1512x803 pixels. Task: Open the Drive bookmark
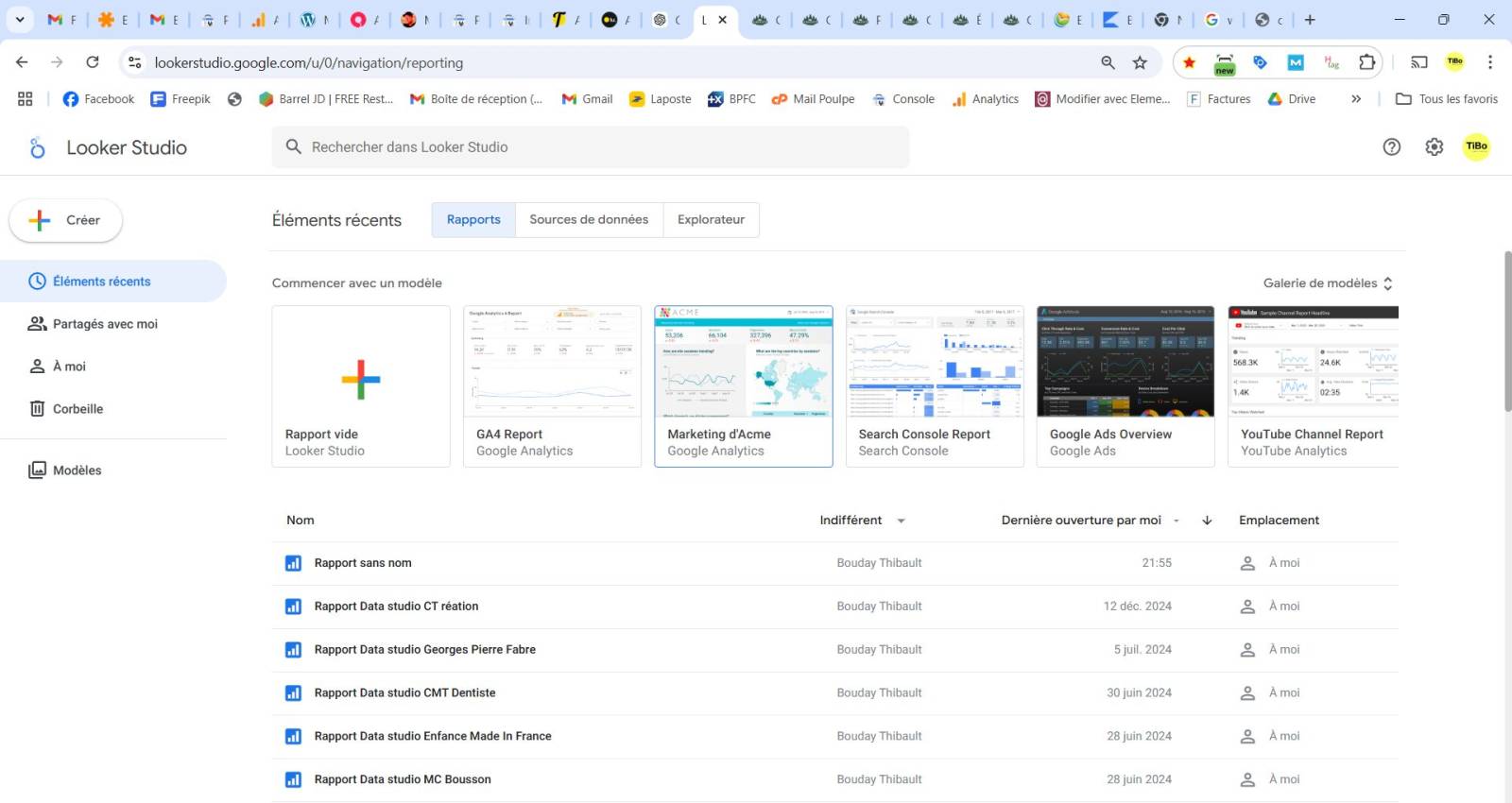coord(1292,99)
